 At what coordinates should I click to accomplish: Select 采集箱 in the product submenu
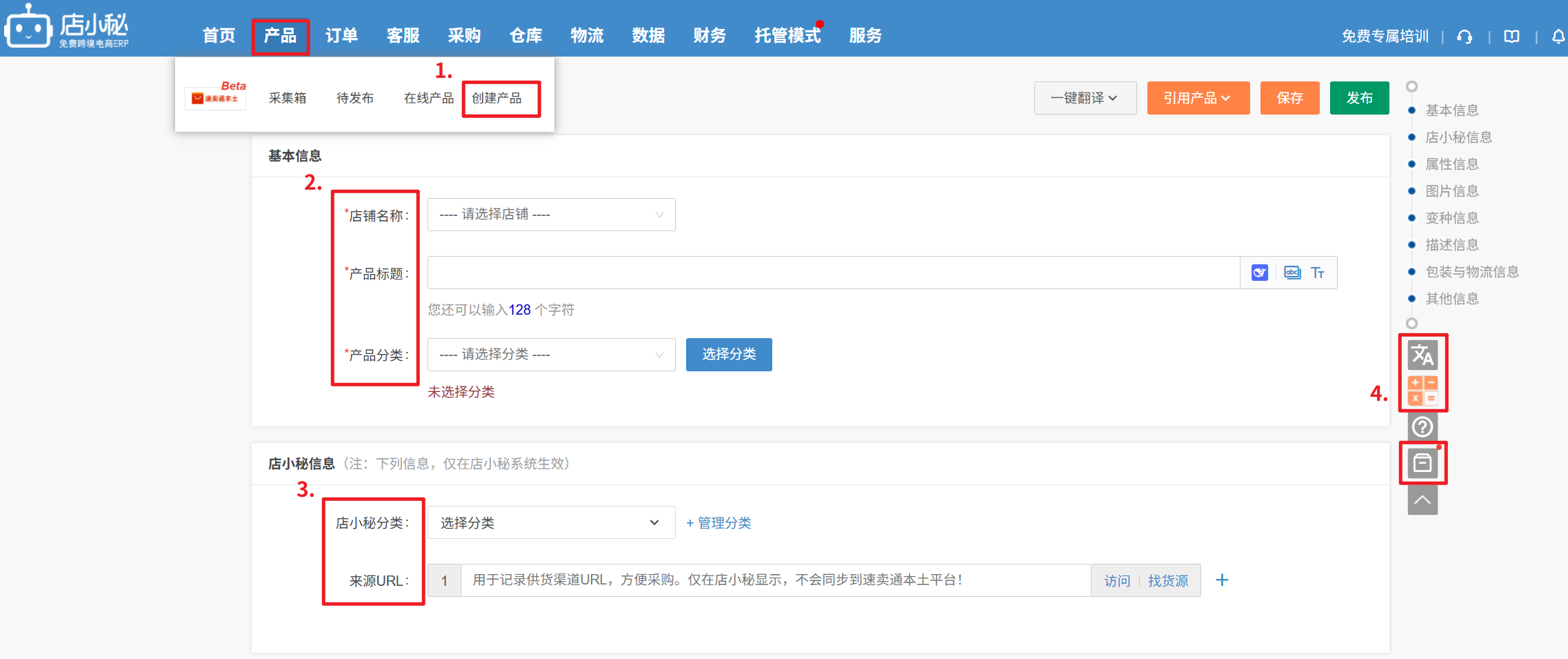[288, 98]
